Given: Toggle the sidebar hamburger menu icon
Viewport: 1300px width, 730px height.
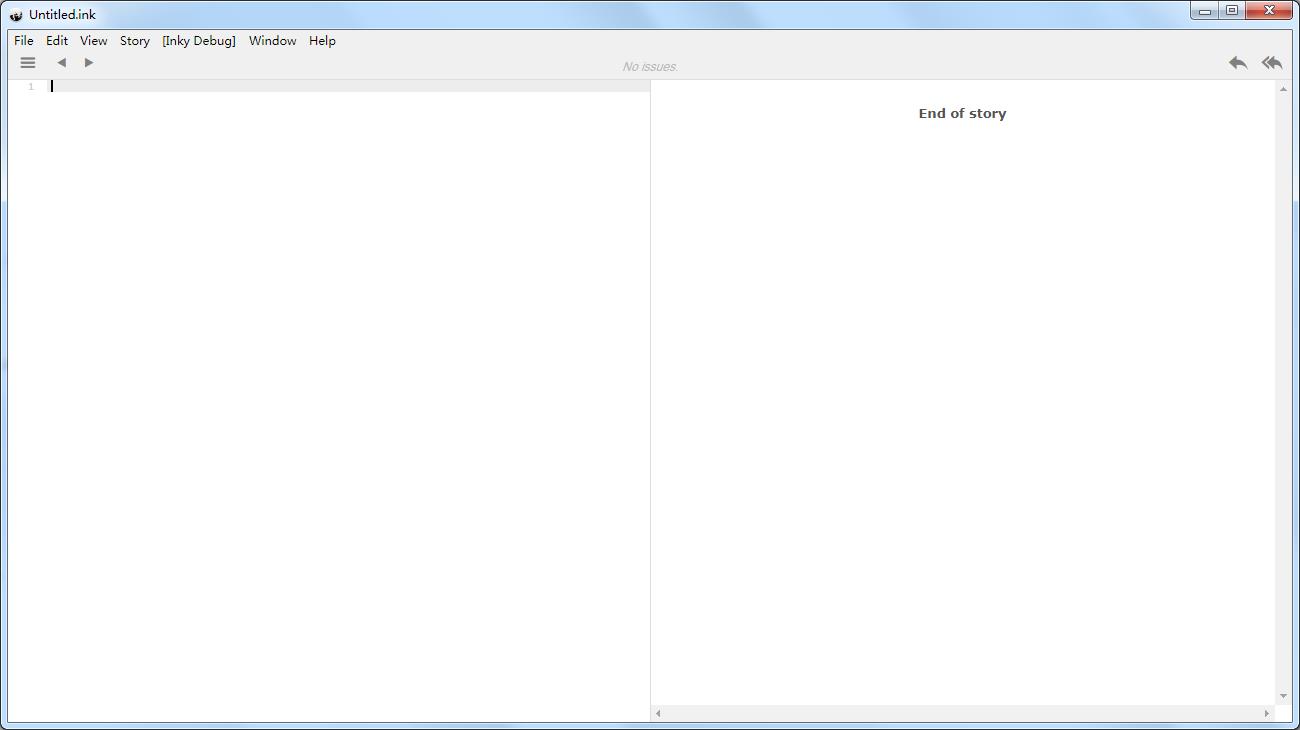Looking at the screenshot, I should 28,62.
